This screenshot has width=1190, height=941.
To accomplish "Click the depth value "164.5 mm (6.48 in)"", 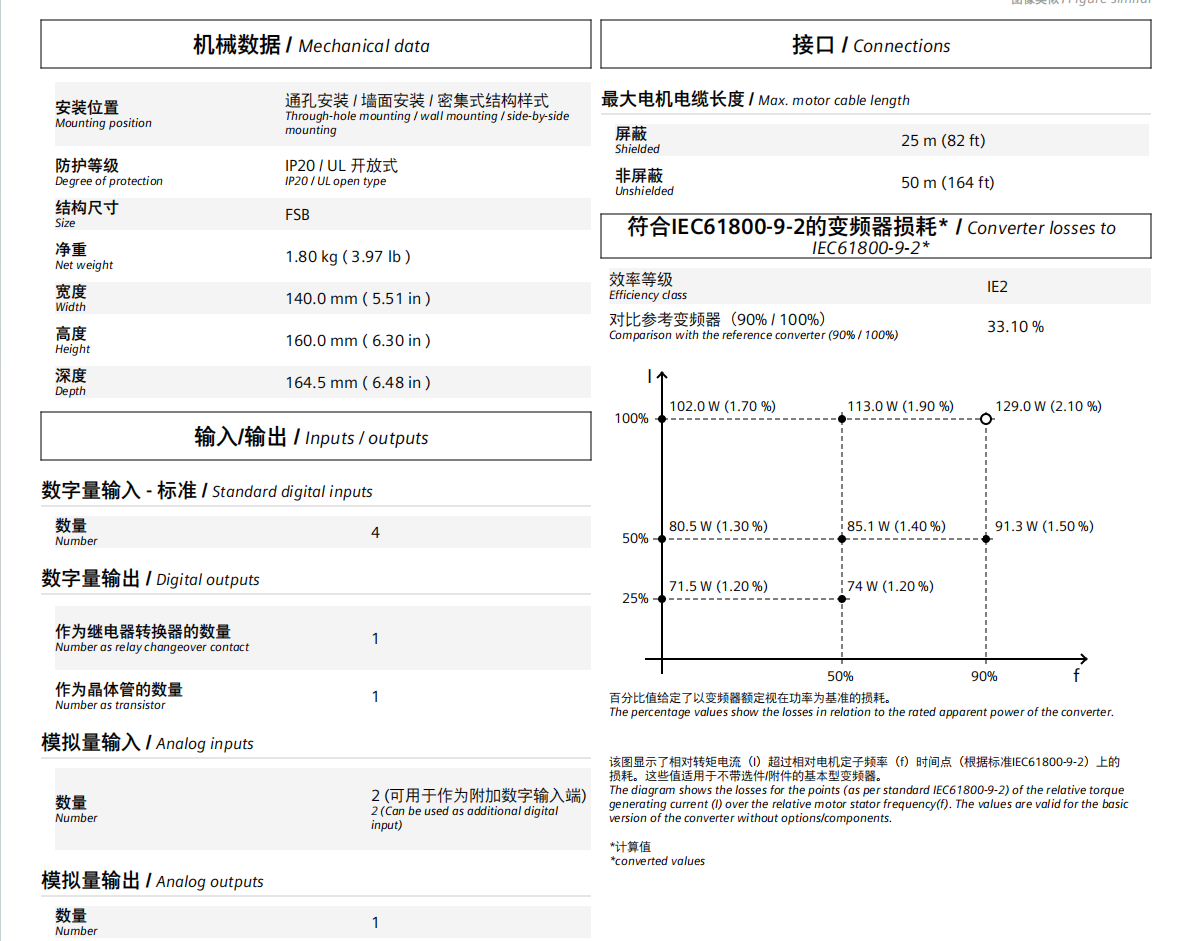I will click(x=357, y=382).
